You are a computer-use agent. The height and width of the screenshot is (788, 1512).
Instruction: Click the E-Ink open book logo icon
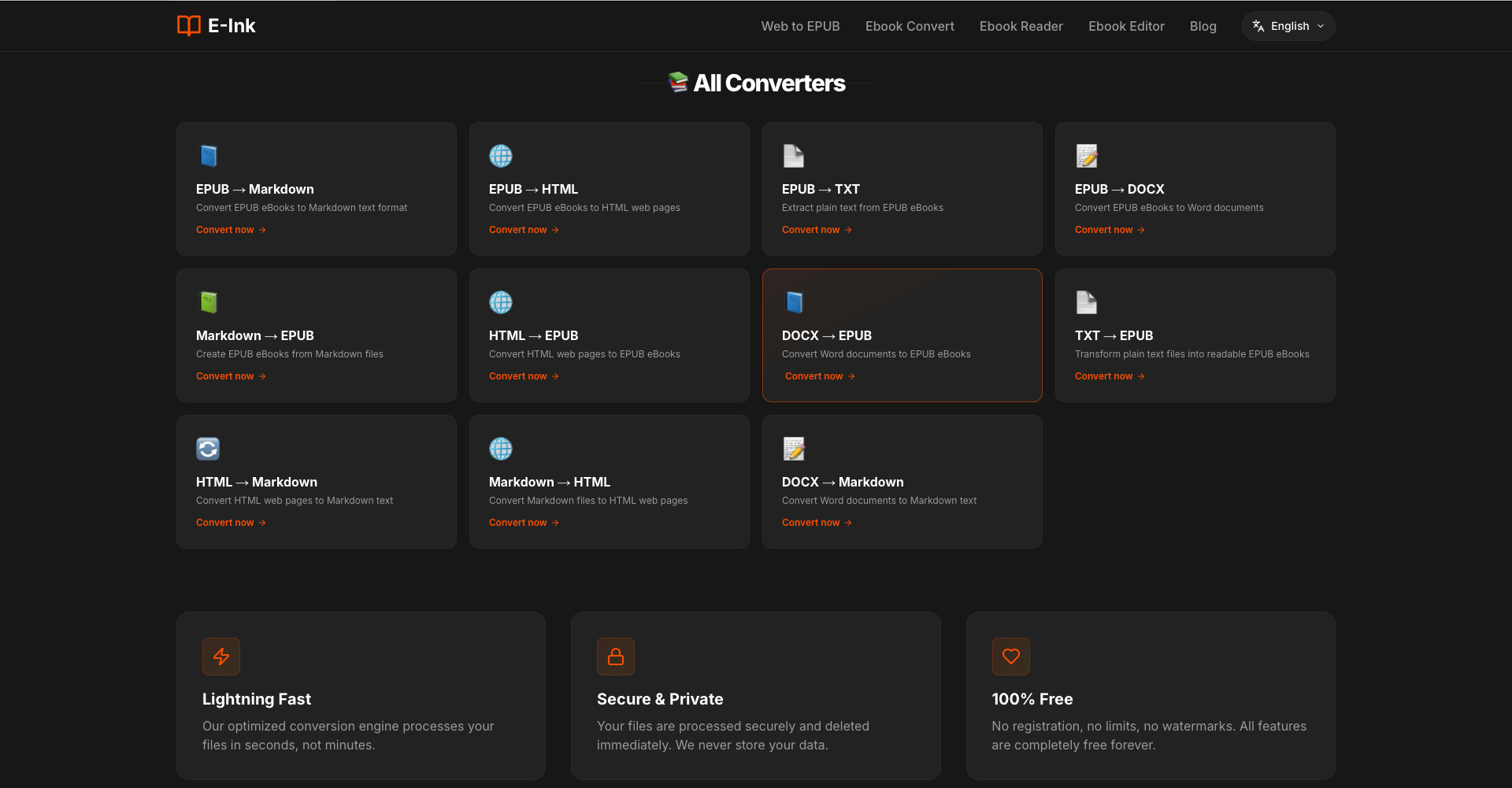189,26
